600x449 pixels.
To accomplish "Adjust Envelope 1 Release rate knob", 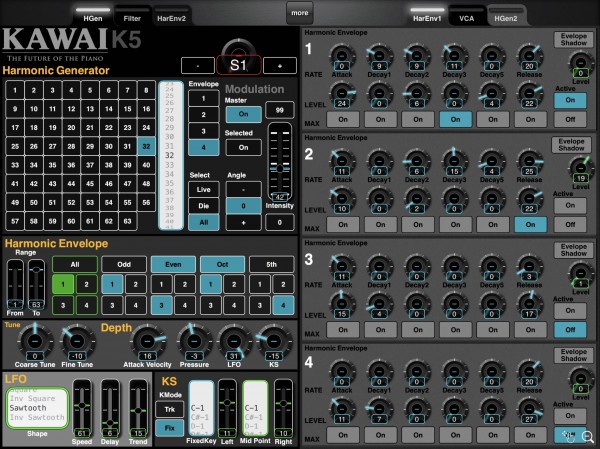I will click(x=530, y=56).
